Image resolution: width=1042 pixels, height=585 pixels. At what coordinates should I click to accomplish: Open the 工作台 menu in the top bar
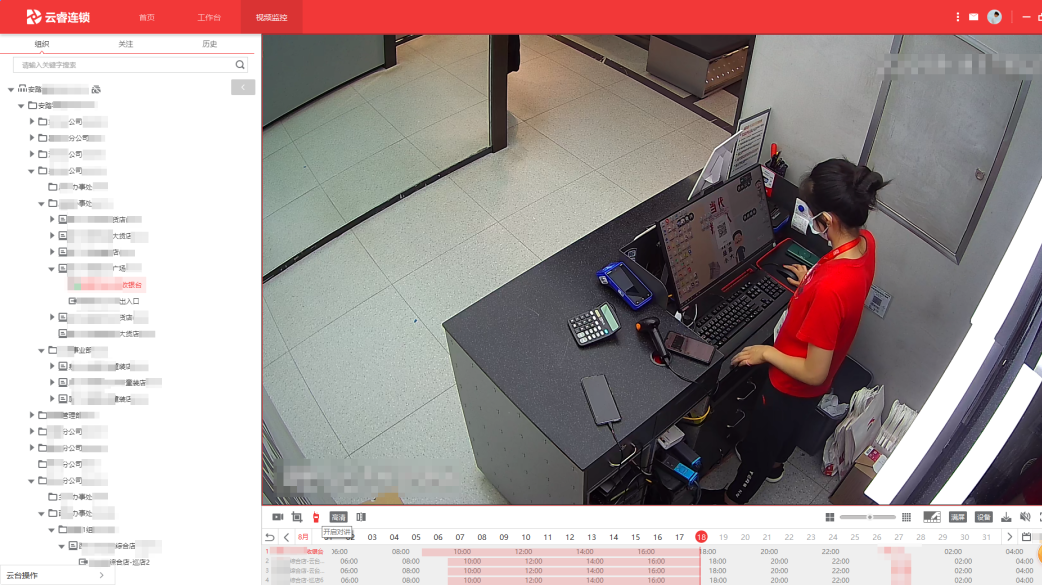(x=208, y=17)
